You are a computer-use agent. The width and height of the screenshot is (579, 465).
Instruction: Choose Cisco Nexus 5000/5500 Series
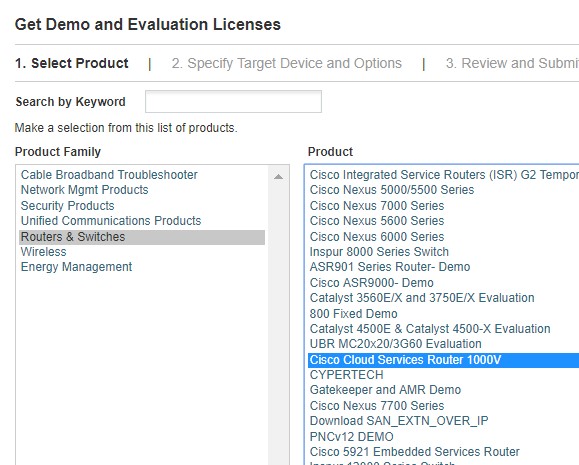click(392, 190)
